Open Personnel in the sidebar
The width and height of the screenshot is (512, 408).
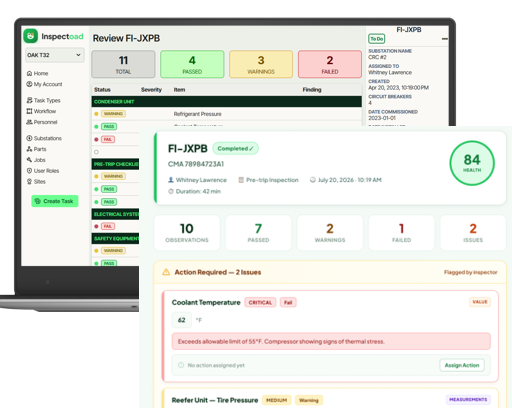pyautogui.click(x=42, y=122)
